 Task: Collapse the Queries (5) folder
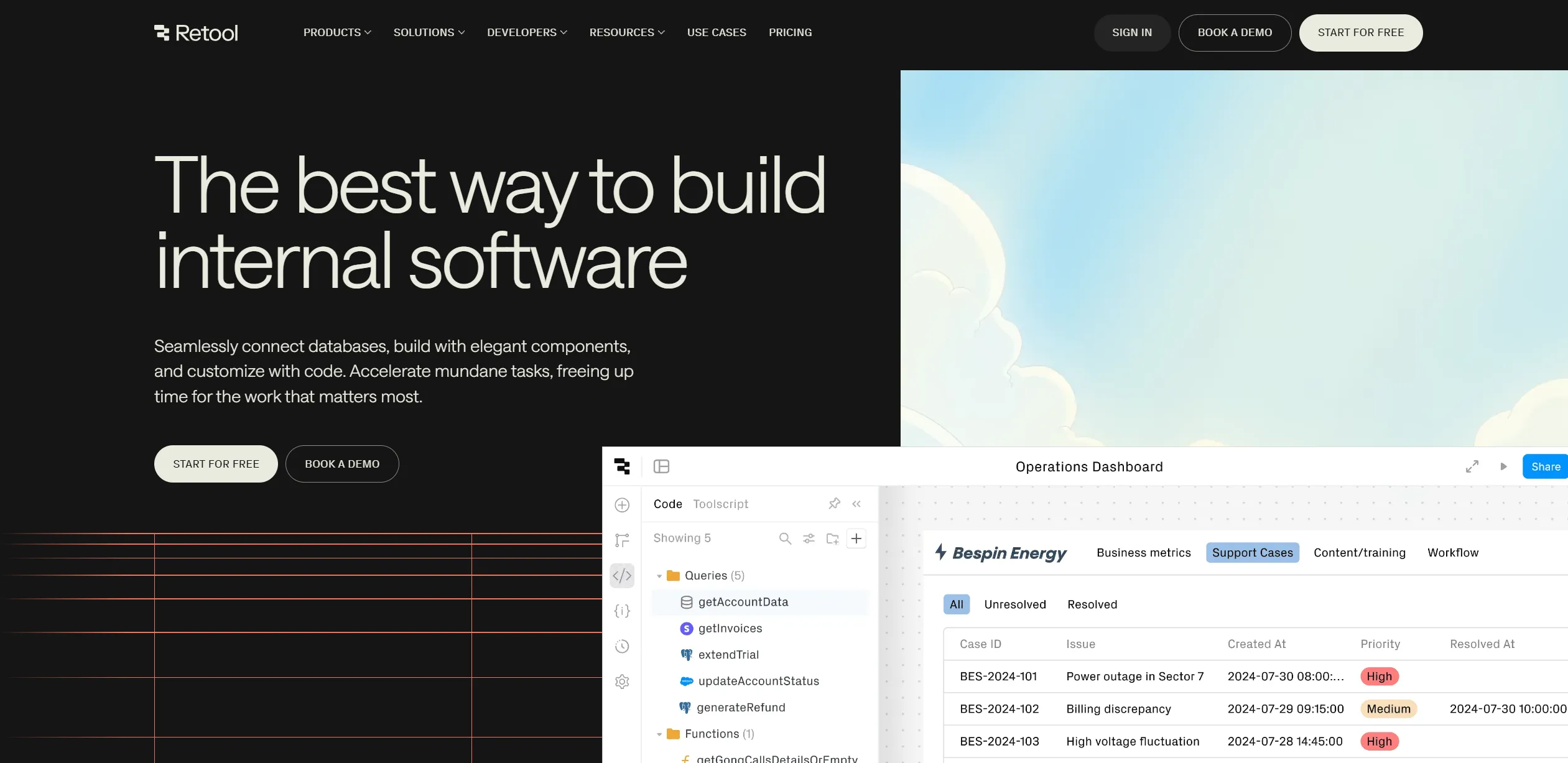tap(659, 575)
